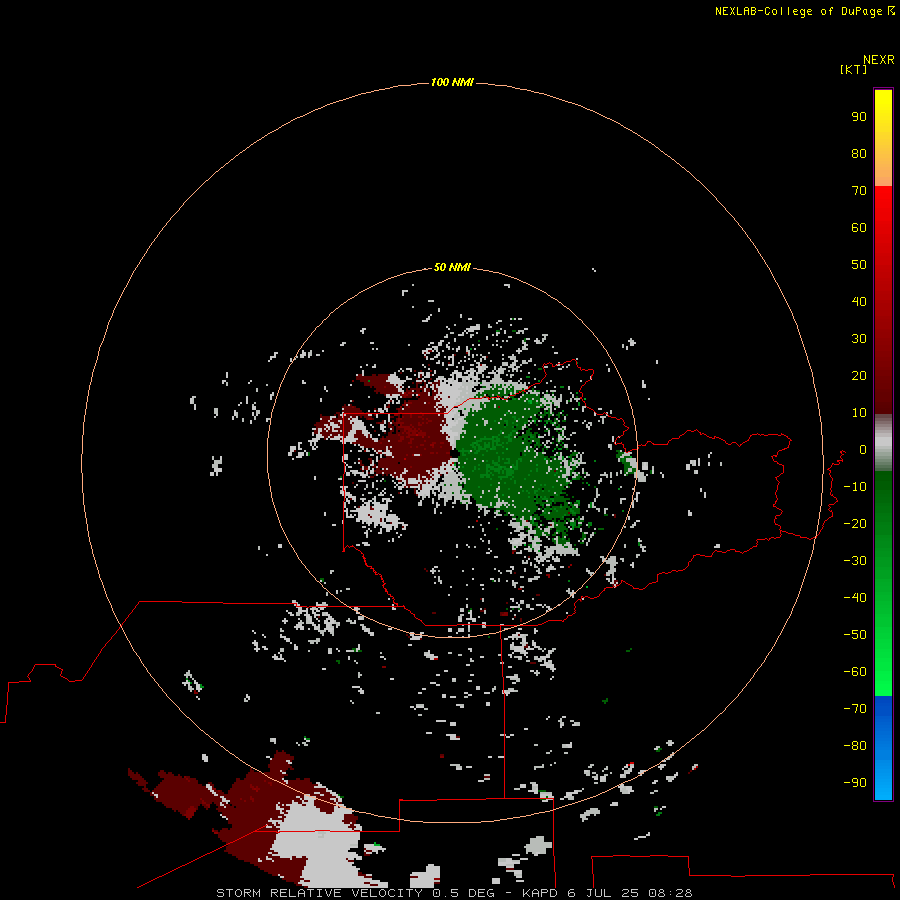Click the 20 value on color scale
The width and height of the screenshot is (900, 900).
tap(859, 376)
